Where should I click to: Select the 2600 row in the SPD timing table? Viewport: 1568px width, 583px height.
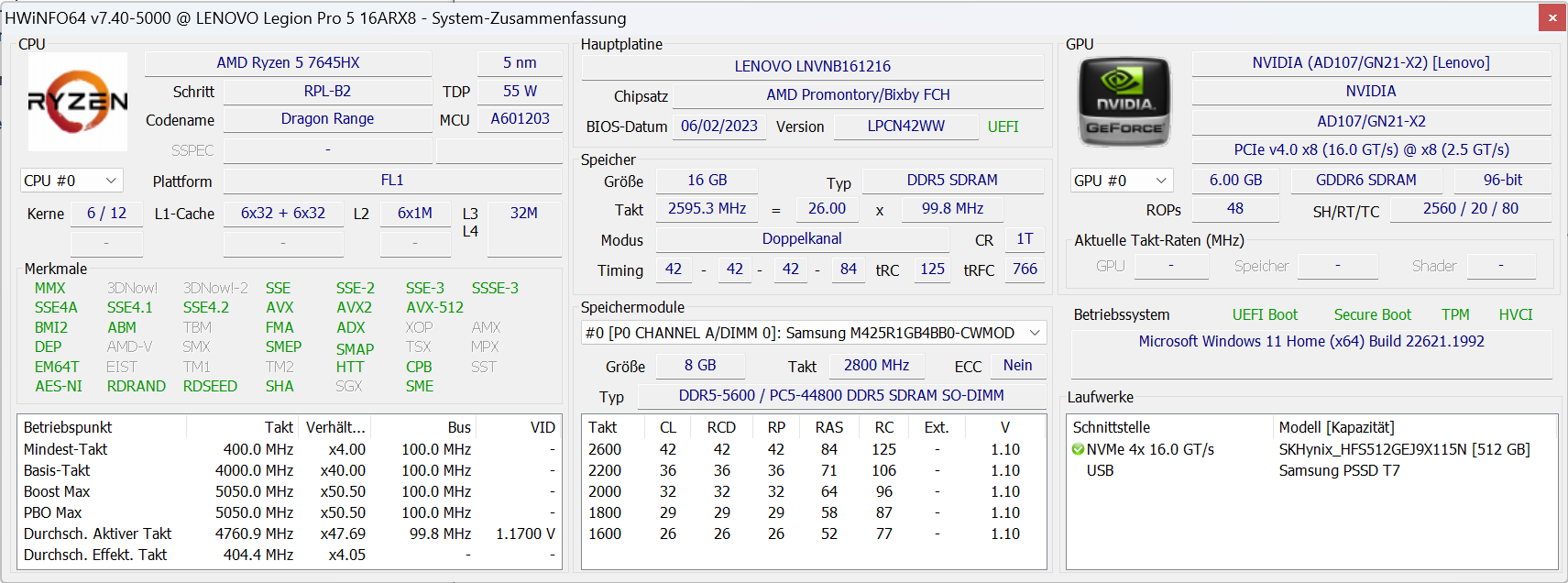tap(814, 449)
